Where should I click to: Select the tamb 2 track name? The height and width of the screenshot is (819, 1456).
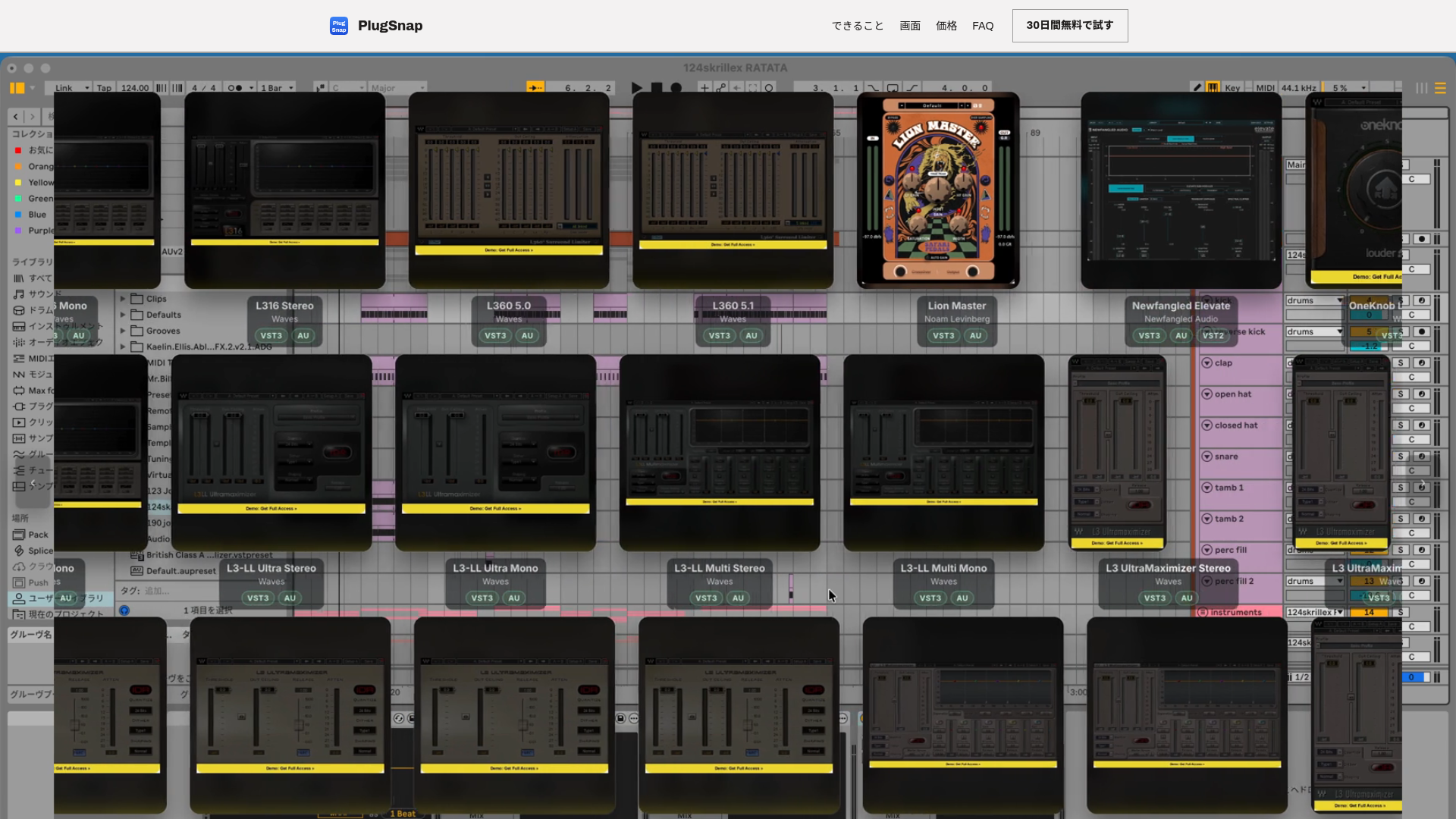[1229, 519]
